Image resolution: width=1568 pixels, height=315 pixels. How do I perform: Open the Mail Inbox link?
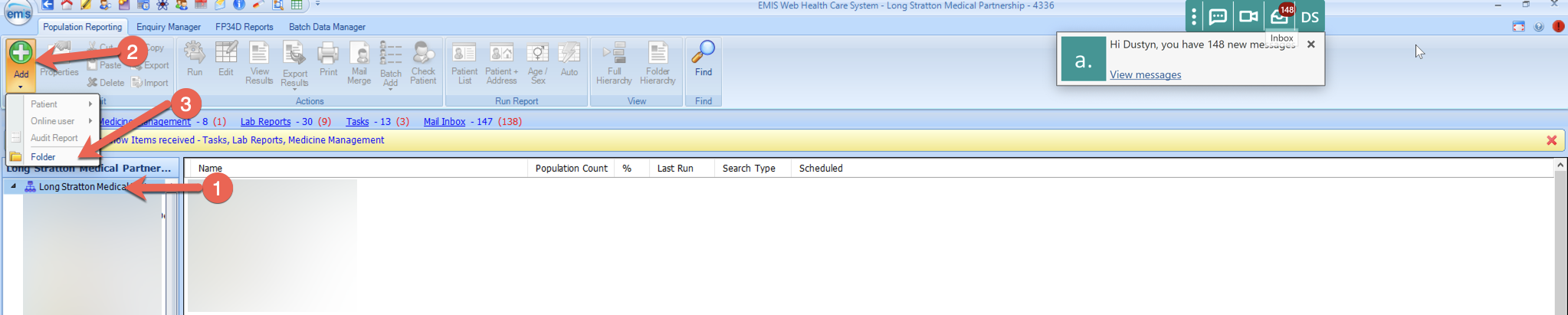[x=444, y=122]
